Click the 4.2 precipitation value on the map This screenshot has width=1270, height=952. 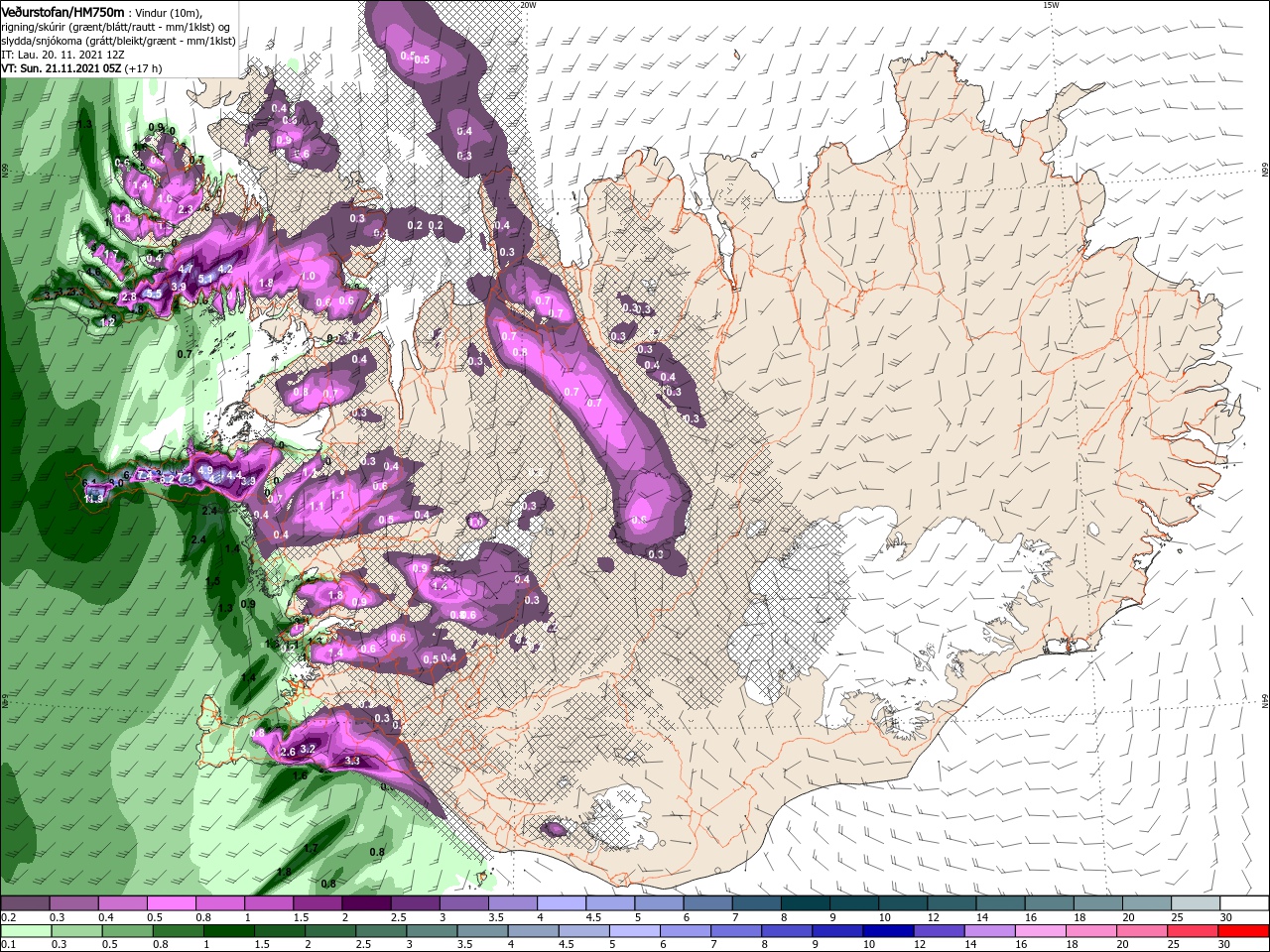tap(225, 269)
